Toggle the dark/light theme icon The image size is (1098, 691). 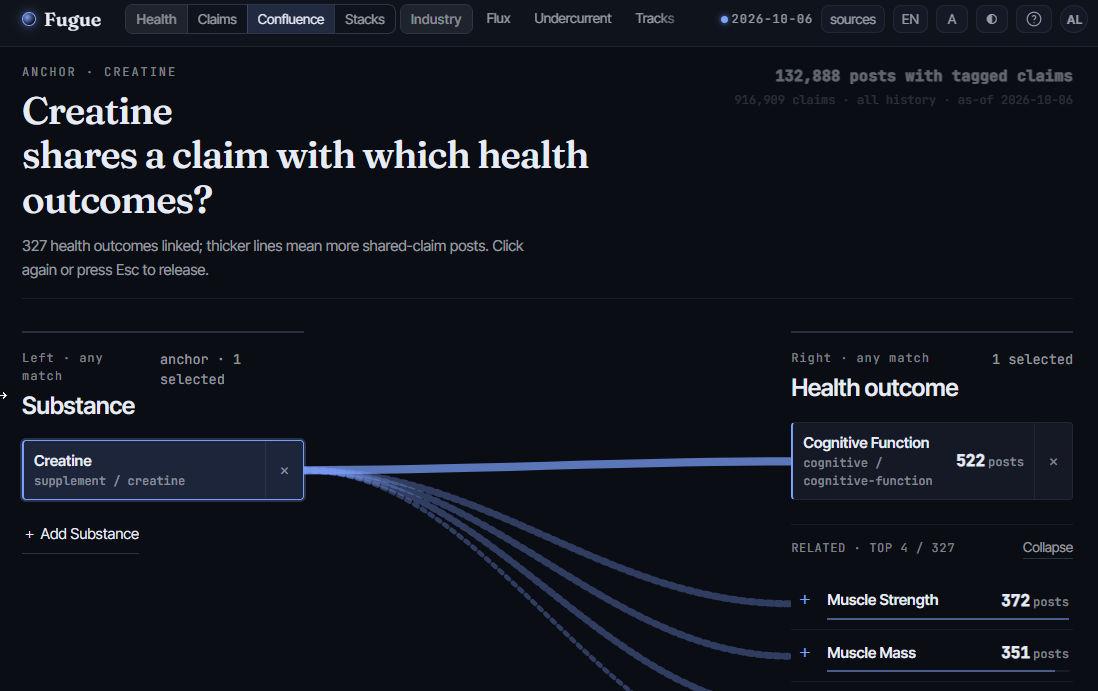[x=992, y=19]
